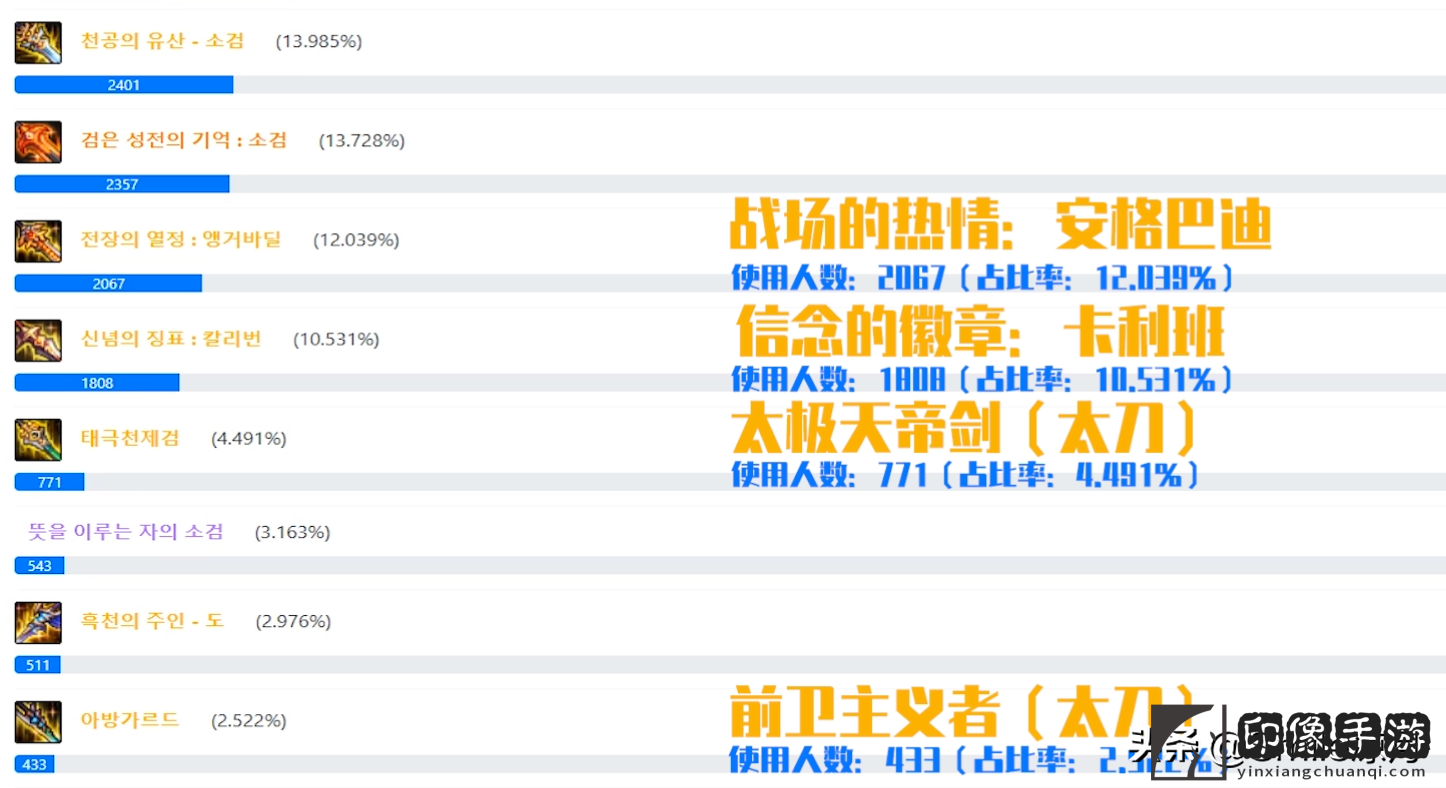Open the 흑천의 주인 - 도 item link

point(152,620)
